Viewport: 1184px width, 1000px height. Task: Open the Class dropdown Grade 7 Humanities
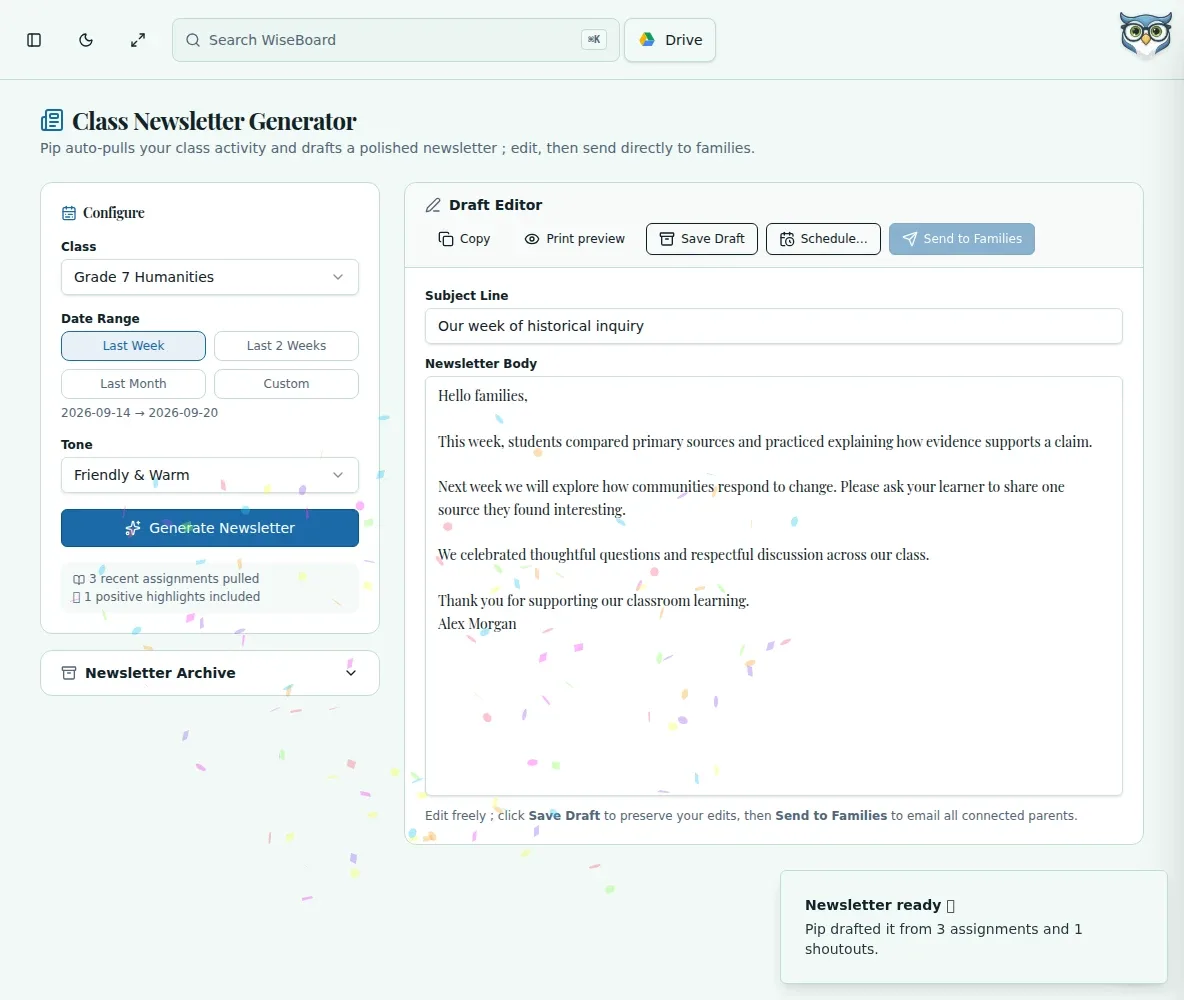tap(210, 277)
